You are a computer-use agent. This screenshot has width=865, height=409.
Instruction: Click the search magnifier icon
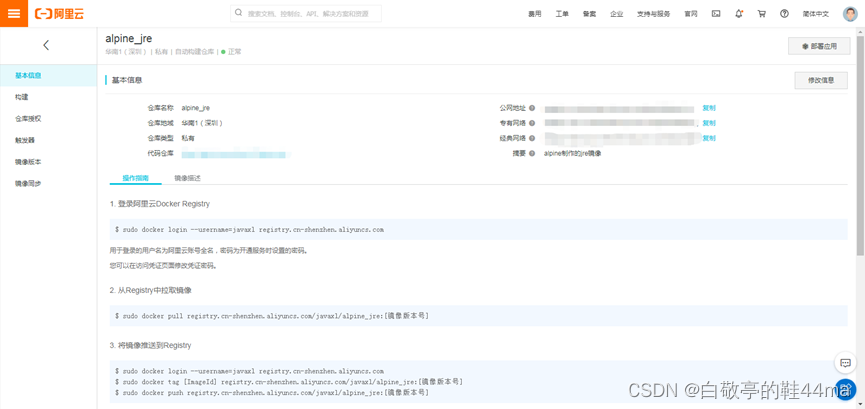(238, 13)
